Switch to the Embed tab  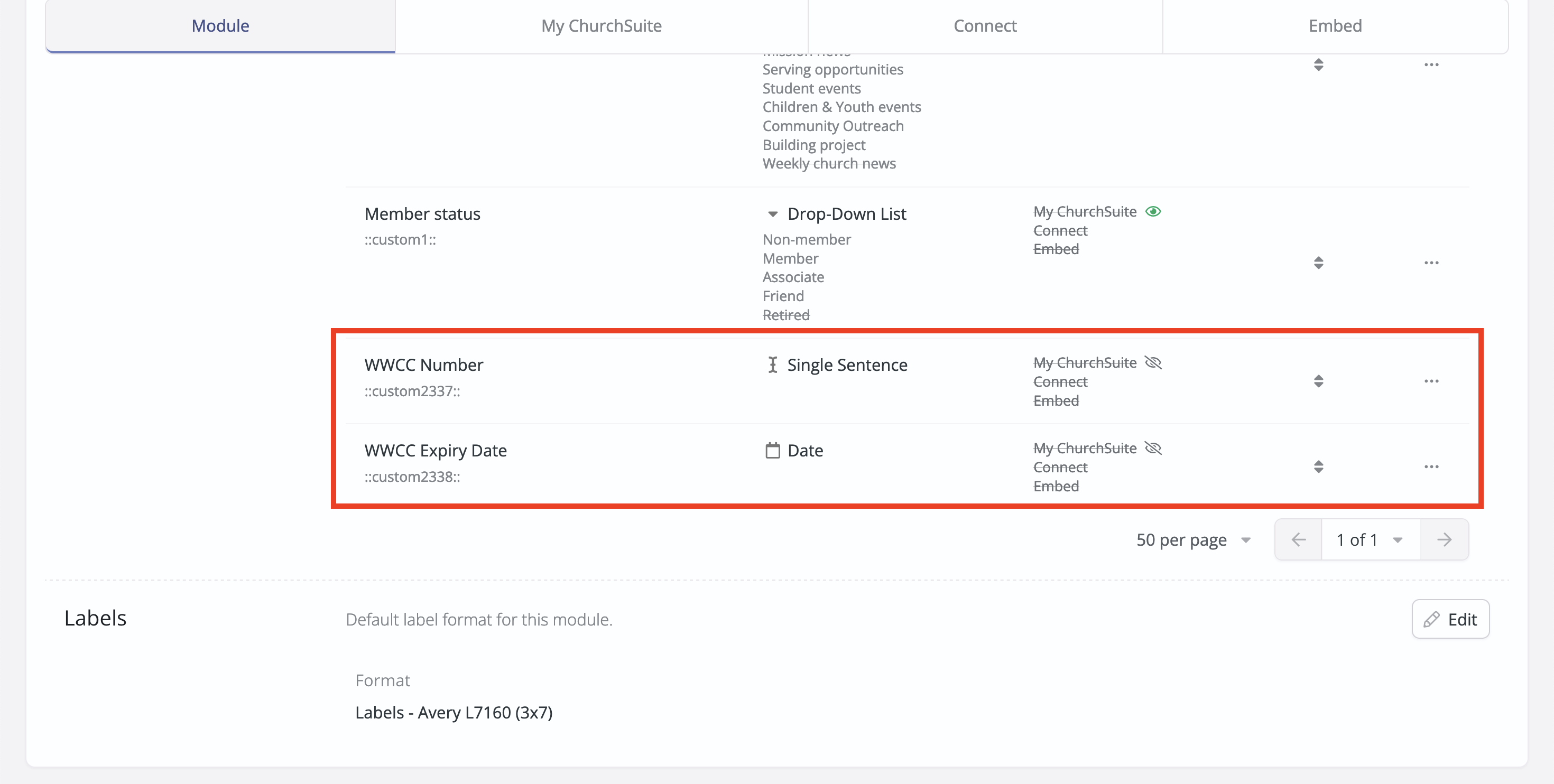tap(1335, 25)
